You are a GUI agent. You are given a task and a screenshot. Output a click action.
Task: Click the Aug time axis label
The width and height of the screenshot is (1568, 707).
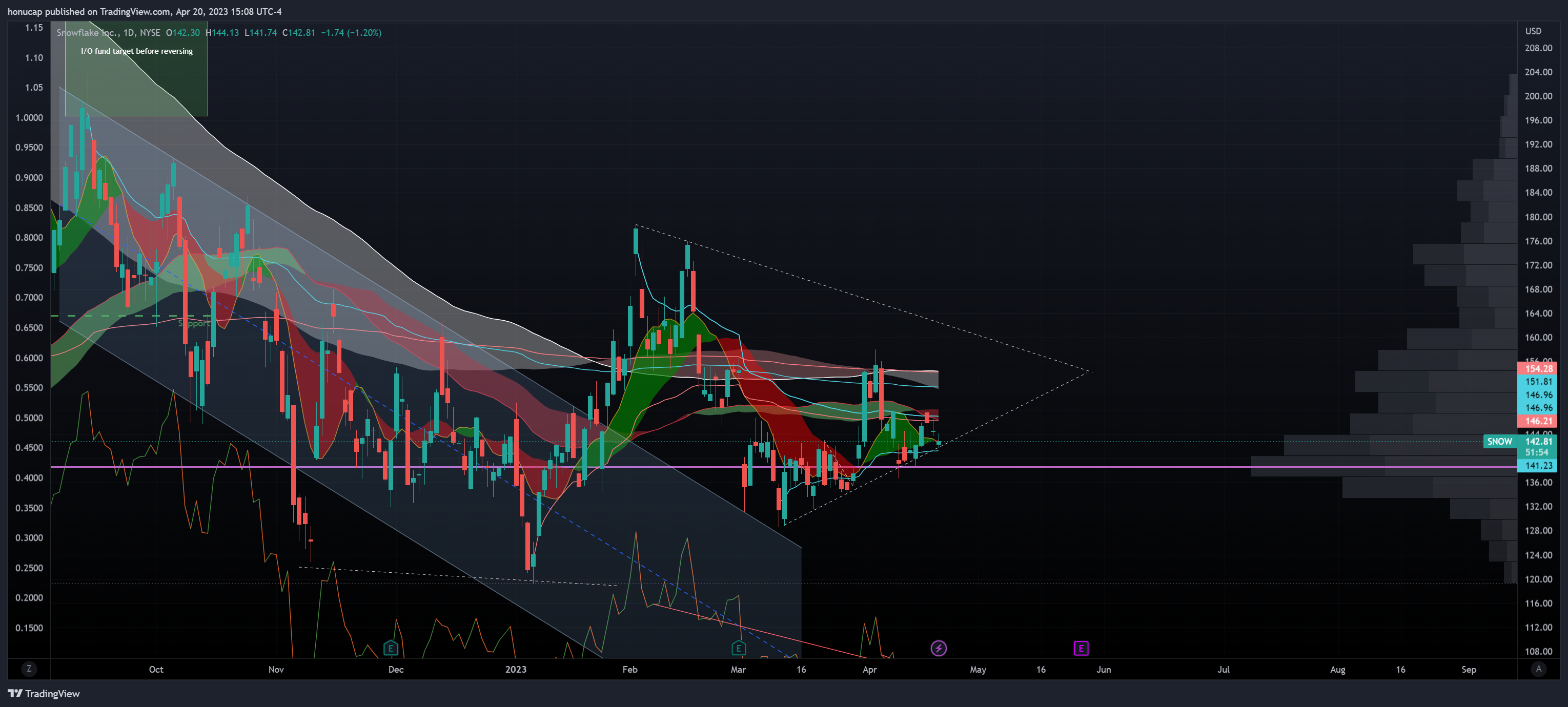[1338, 669]
